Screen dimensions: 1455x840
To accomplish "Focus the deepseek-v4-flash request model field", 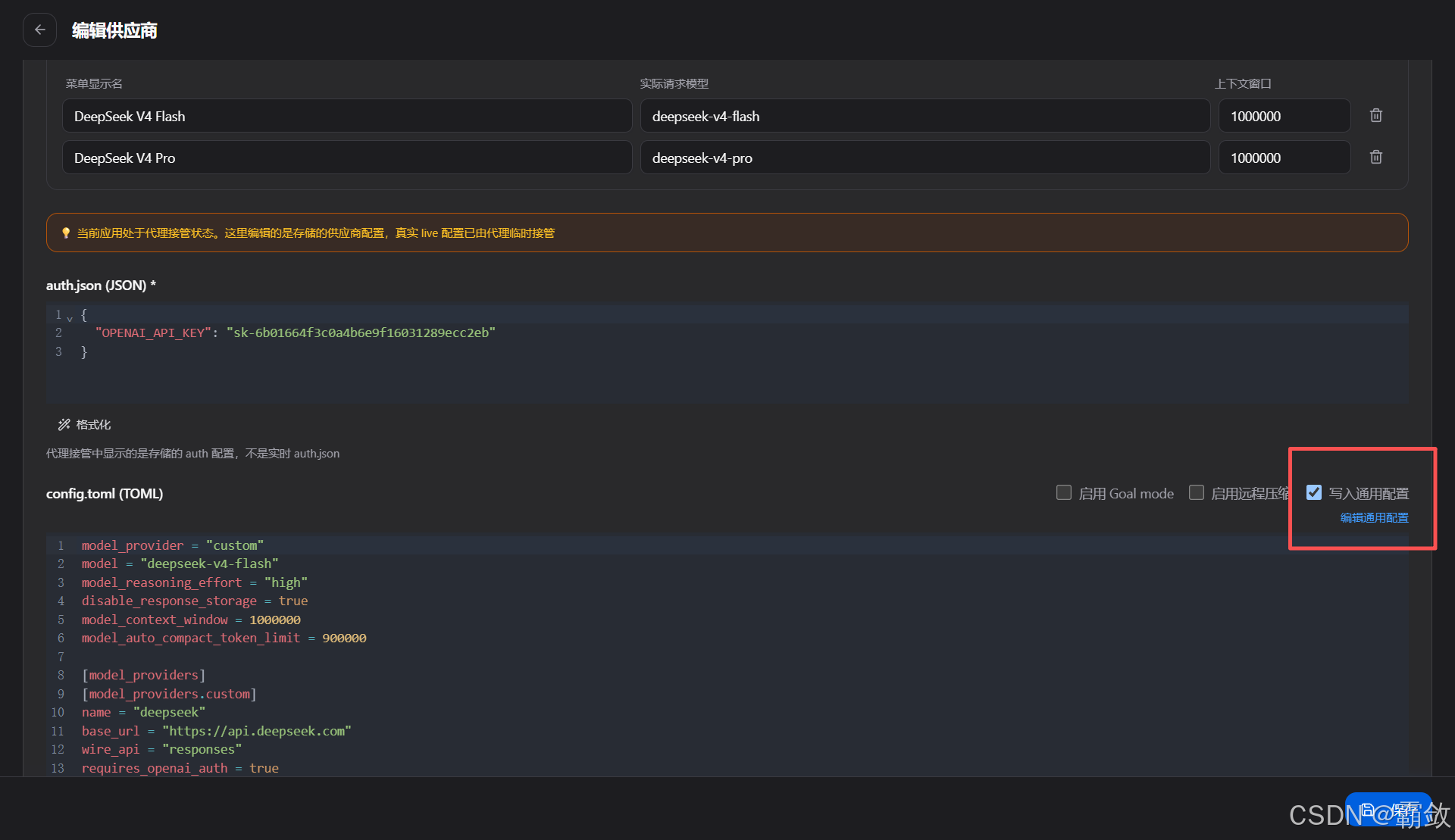I will click(925, 116).
